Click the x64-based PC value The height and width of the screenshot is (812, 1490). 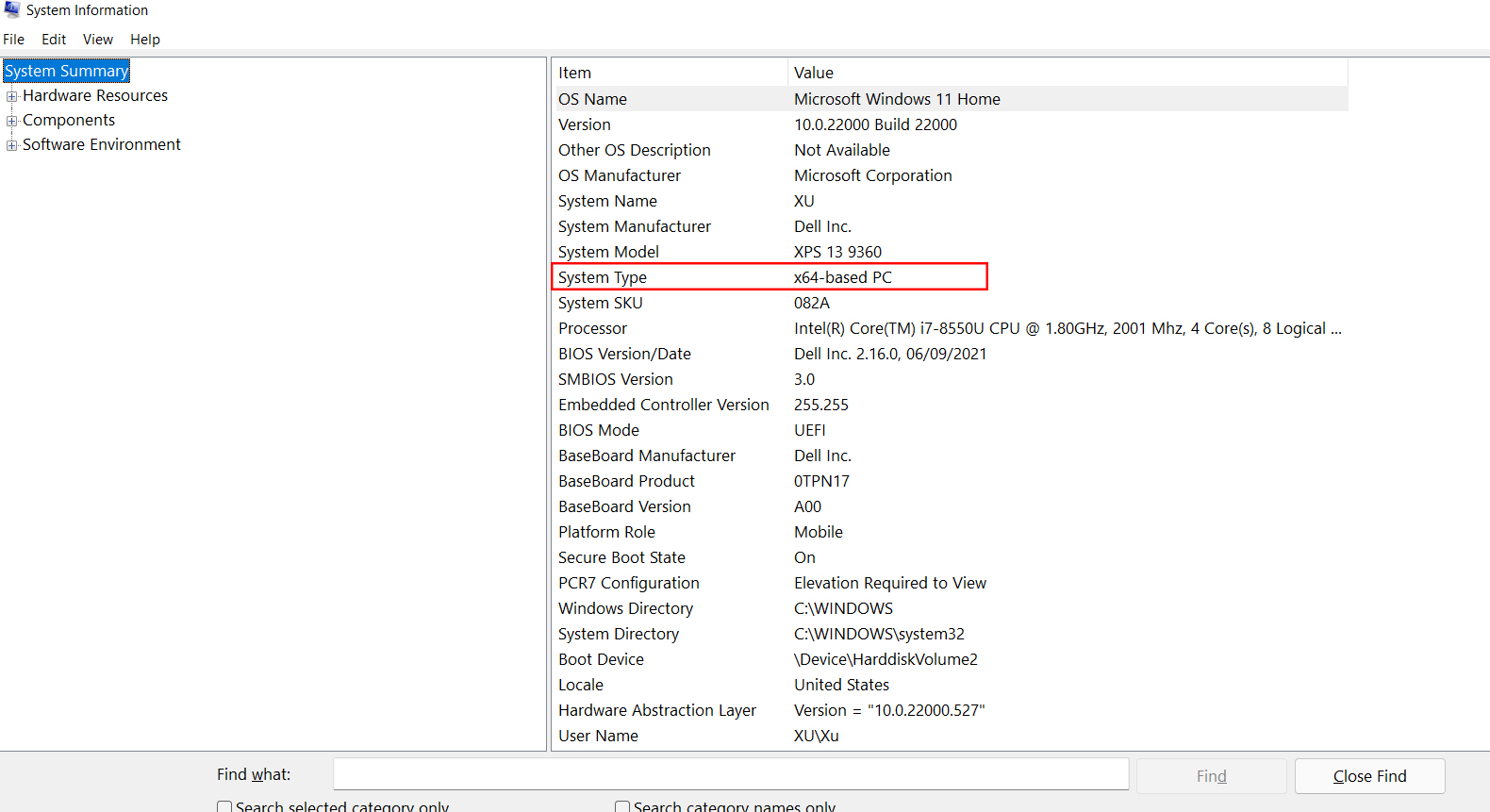coord(843,277)
